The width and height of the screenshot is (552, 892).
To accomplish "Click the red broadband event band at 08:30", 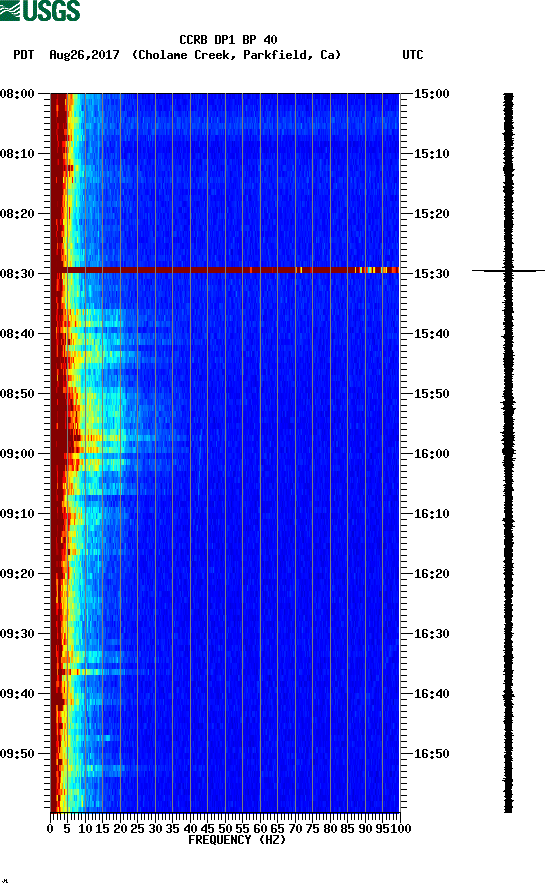I will click(225, 270).
